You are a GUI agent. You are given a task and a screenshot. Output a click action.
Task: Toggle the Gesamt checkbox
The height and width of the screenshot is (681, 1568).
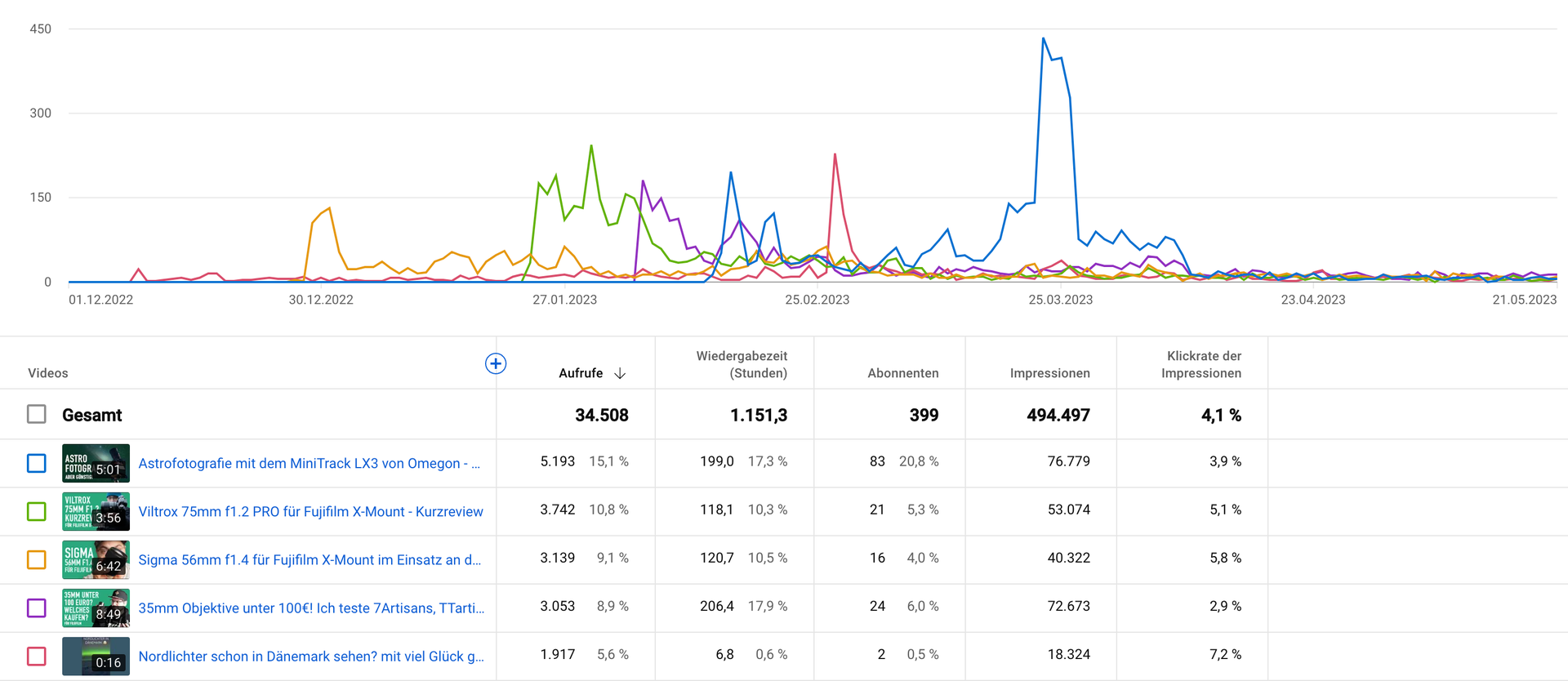coord(37,414)
